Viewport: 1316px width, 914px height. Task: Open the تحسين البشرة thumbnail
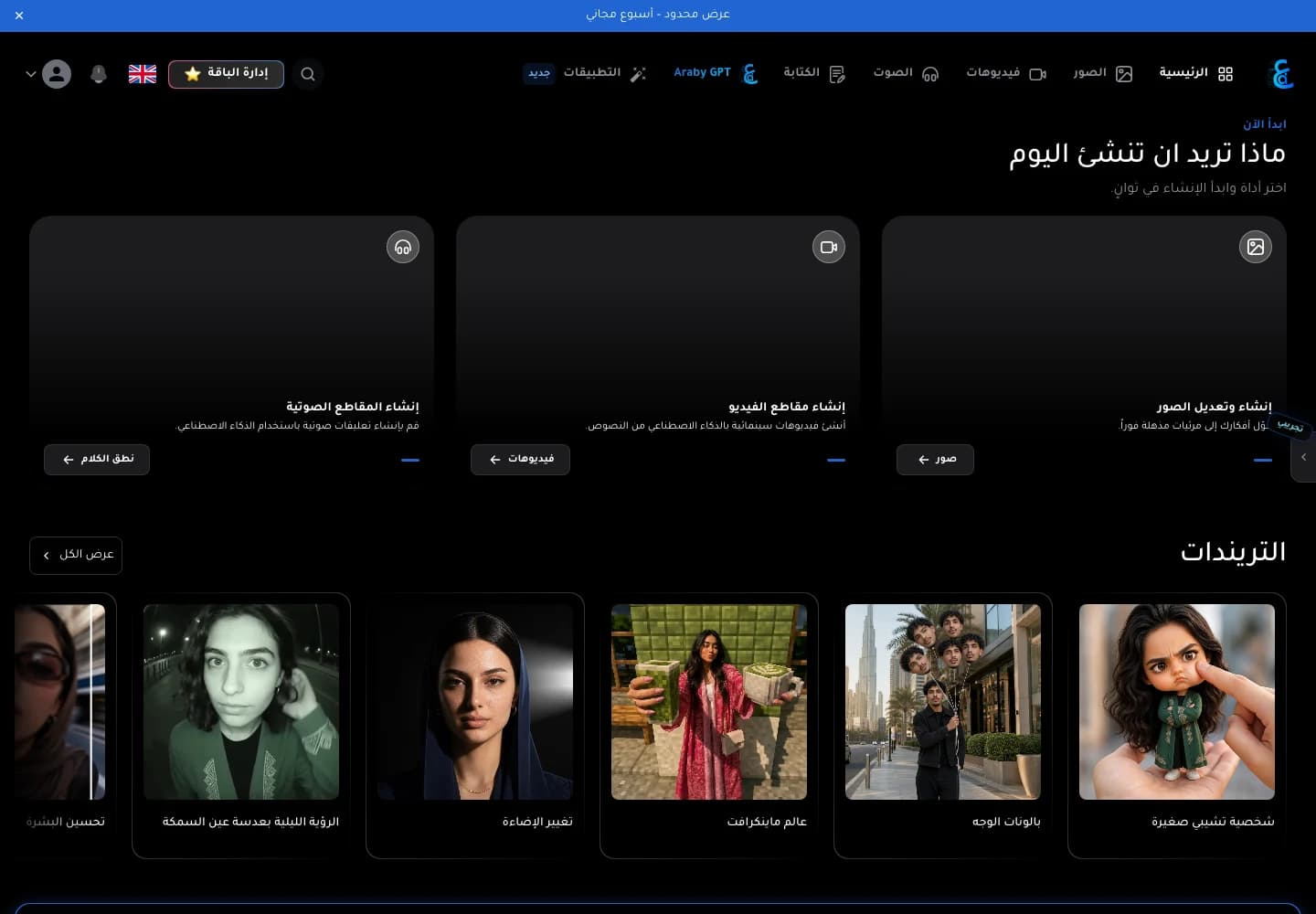coord(59,702)
